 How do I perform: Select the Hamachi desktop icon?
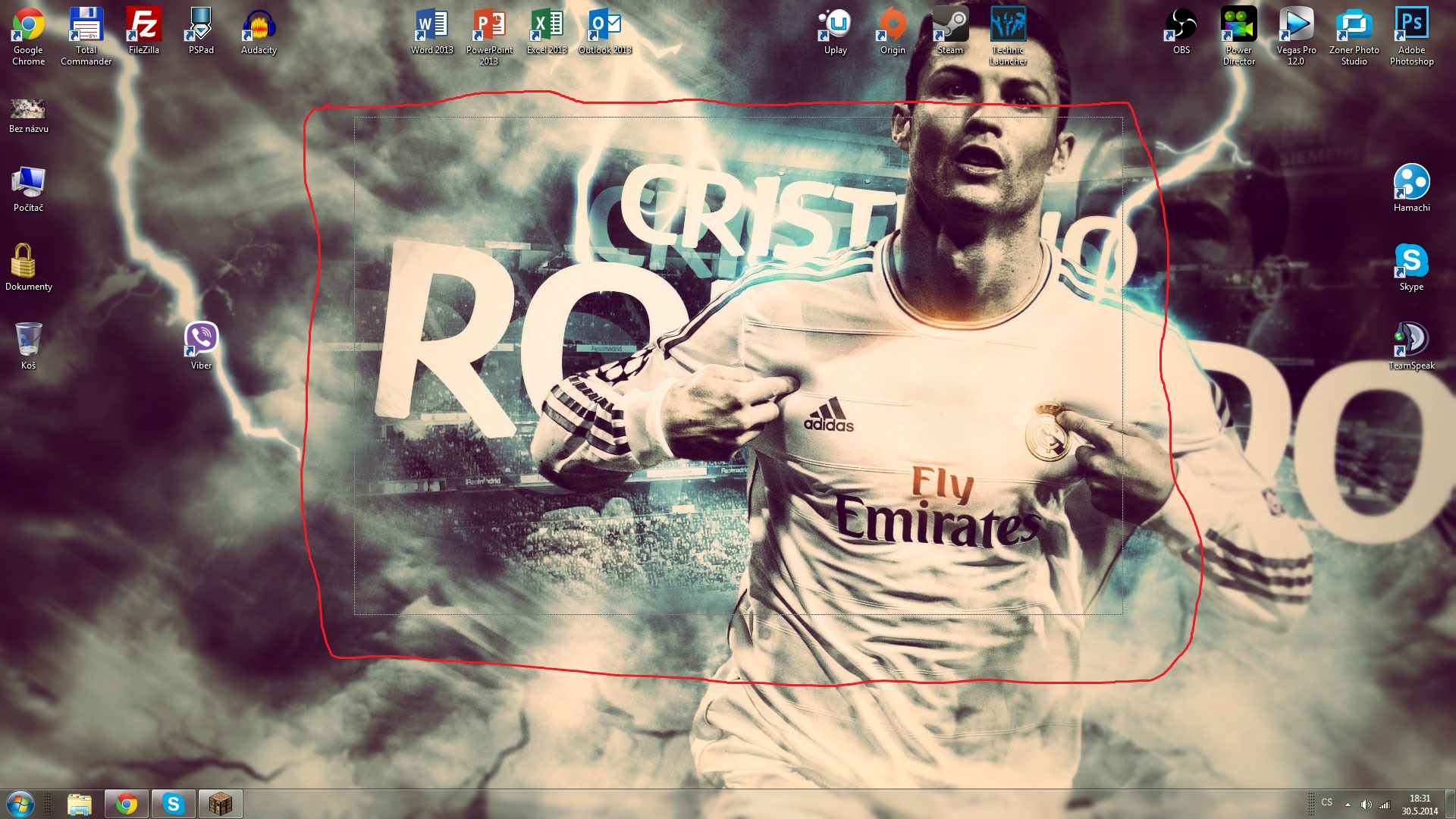[1411, 183]
